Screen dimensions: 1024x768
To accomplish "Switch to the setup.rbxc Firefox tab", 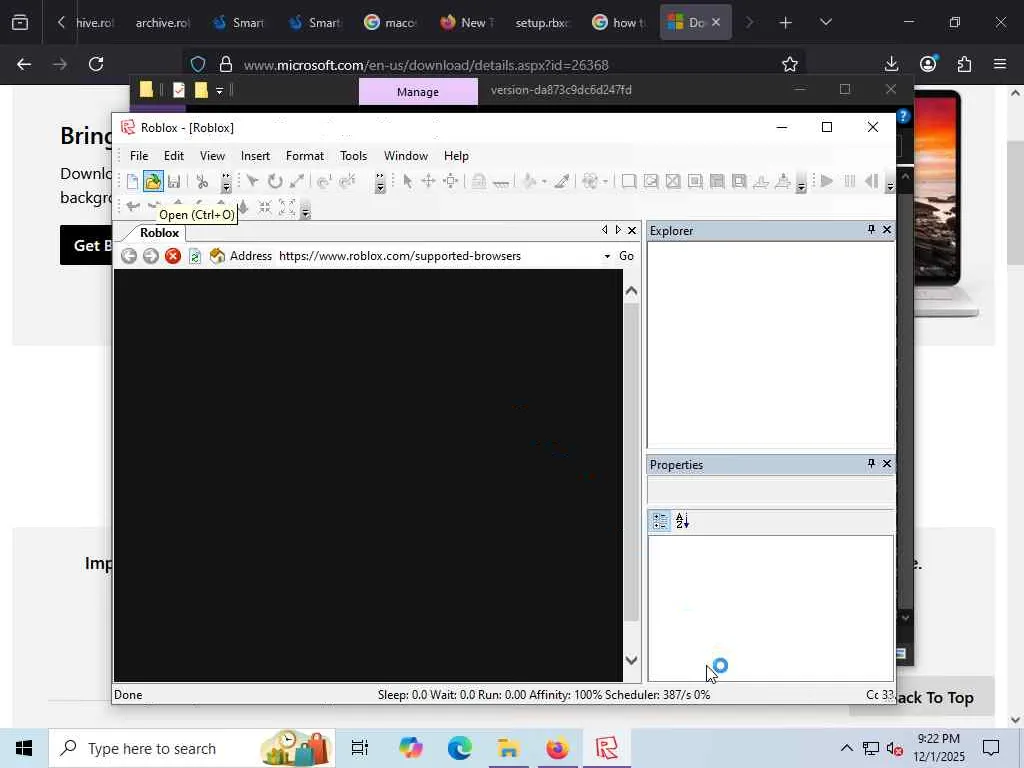I will [541, 22].
